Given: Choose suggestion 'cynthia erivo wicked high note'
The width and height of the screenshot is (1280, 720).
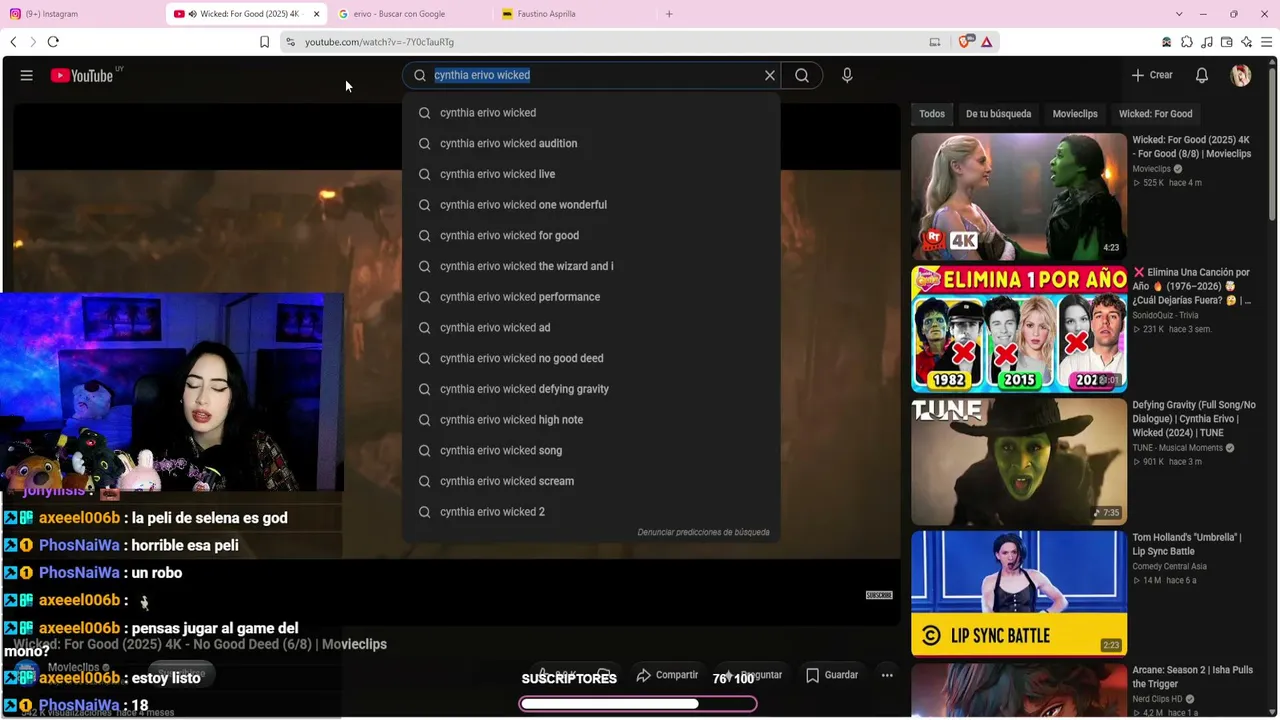Looking at the screenshot, I should 591,420.
